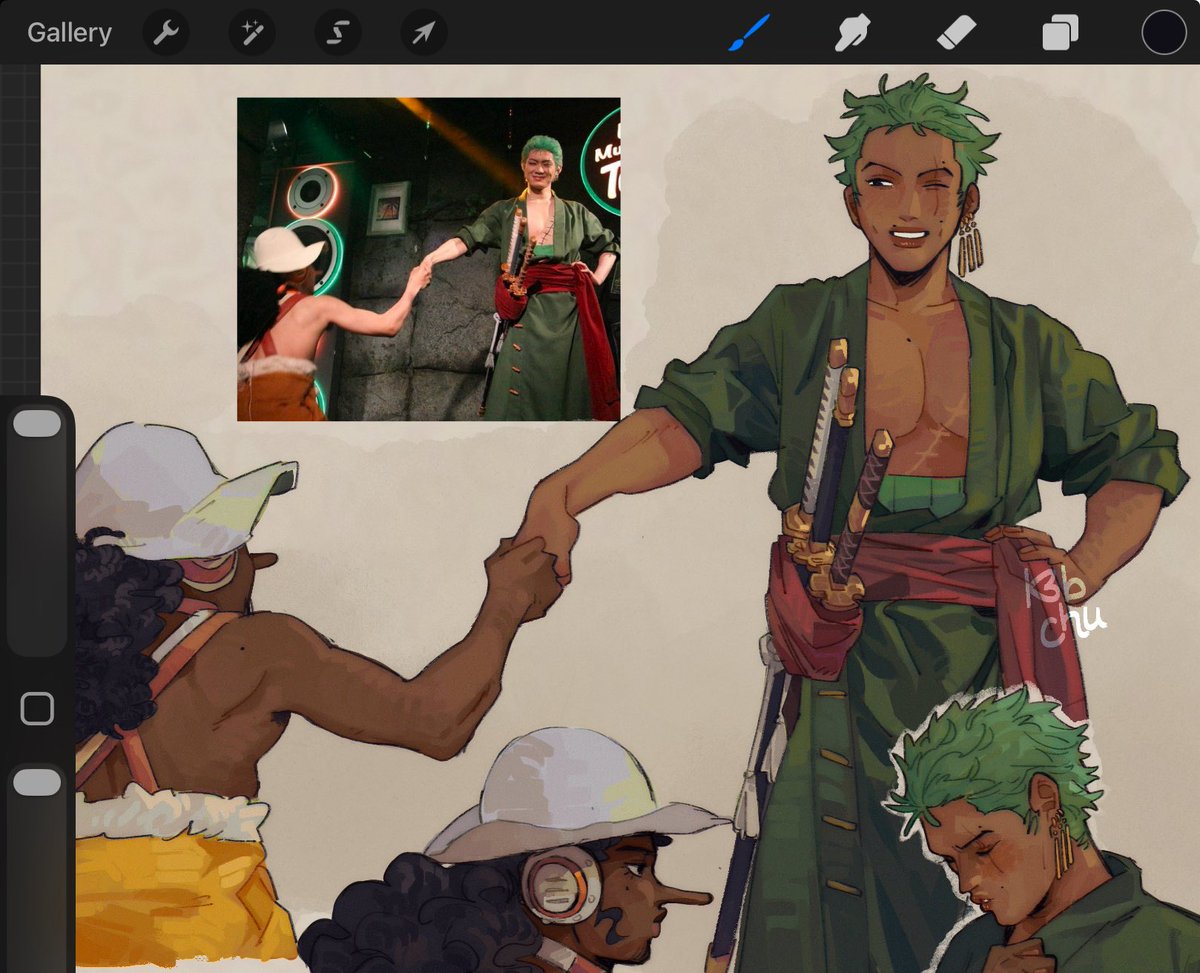
Task: Open the Gallery view
Action: (69, 32)
